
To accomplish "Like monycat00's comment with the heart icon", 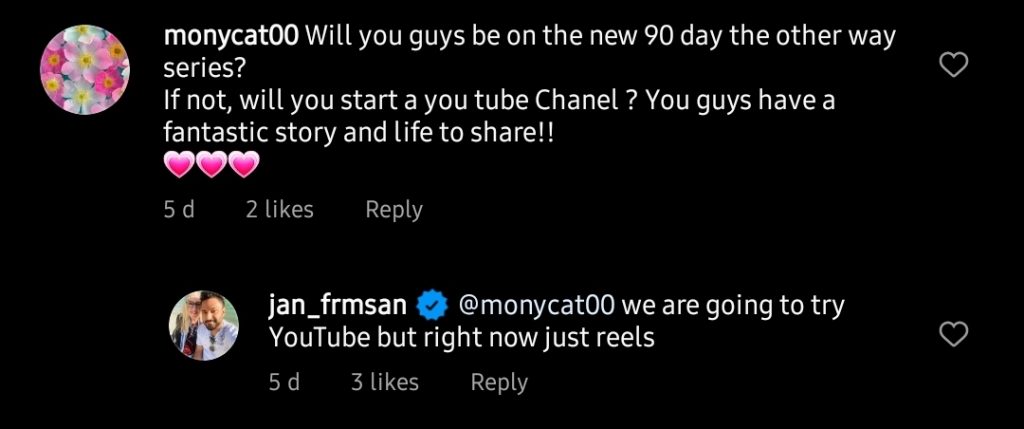I will pos(955,66).
